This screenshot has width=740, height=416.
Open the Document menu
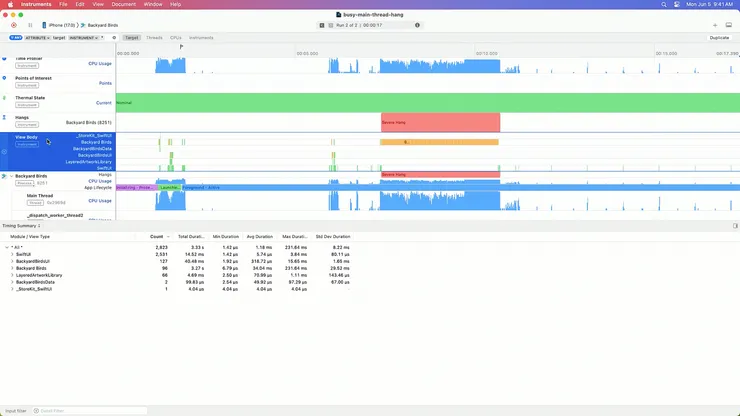pos(124,4)
